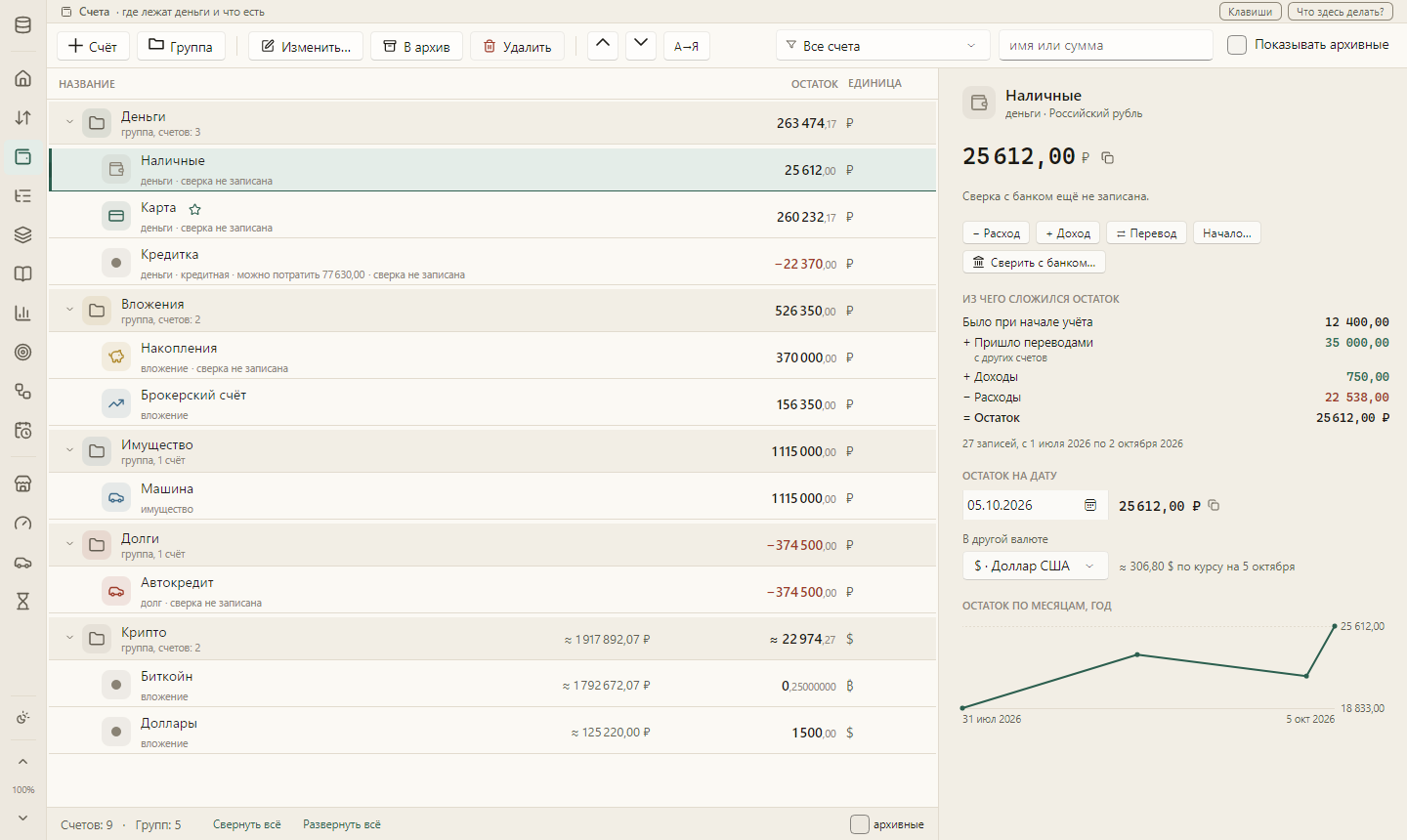1407x840 pixels.
Task: Copy the 25 612,00 ₽ headline balance
Action: (1108, 157)
